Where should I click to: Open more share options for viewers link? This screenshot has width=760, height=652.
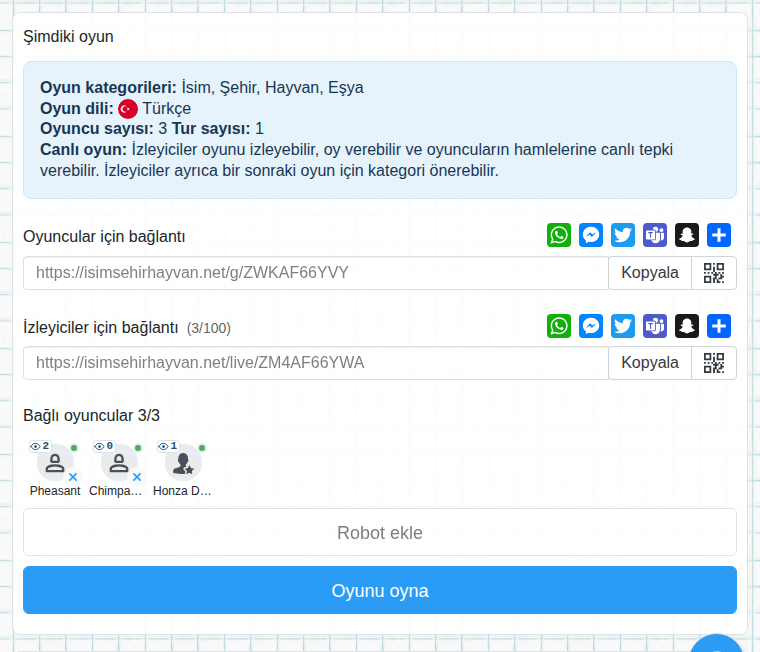[x=719, y=326]
